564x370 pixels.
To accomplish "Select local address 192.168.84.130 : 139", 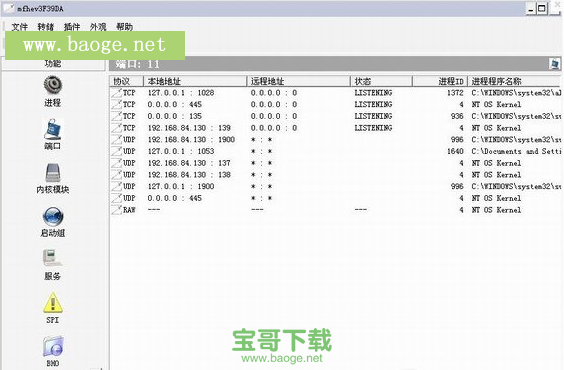I will 189,128.
